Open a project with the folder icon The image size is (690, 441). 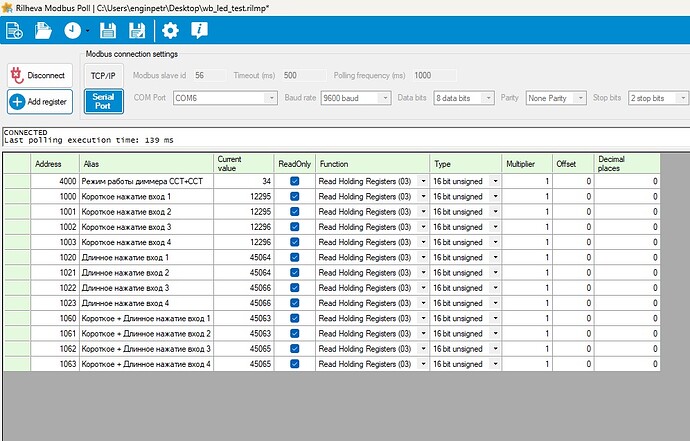click(43, 31)
